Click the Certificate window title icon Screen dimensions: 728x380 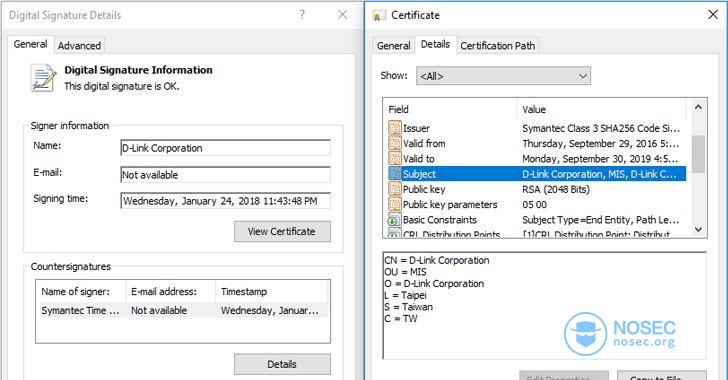pos(379,15)
